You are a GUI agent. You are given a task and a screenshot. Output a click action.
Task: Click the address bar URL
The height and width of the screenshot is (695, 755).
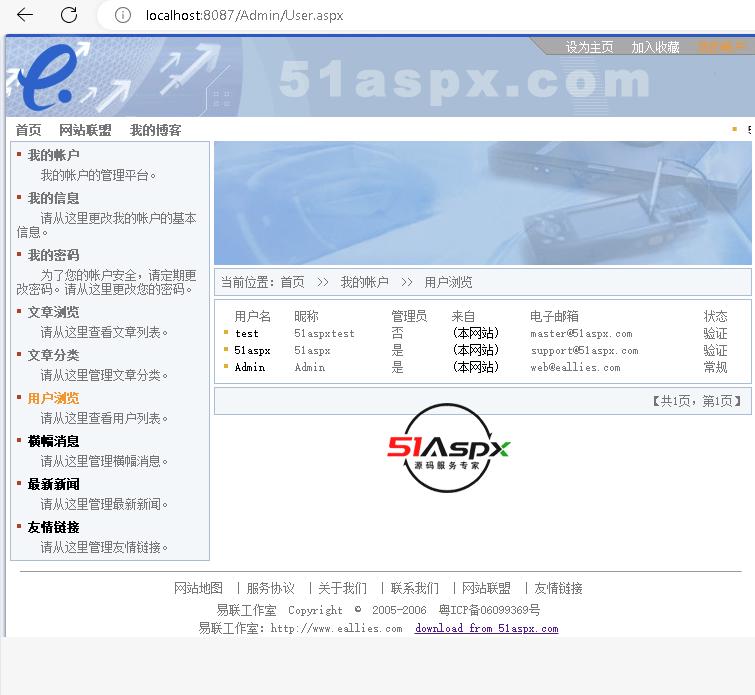click(245, 15)
